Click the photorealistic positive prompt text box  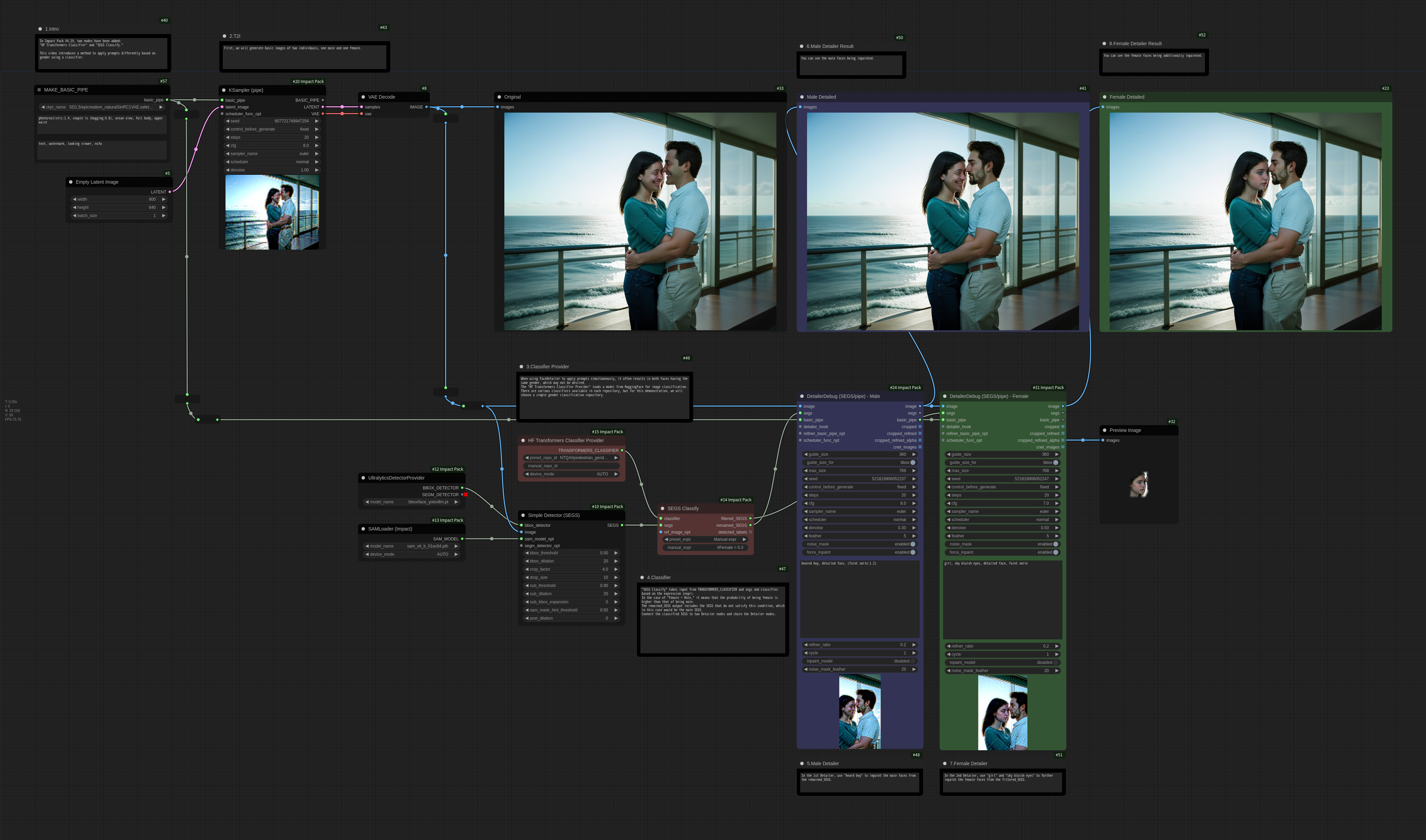pyautogui.click(x=102, y=124)
